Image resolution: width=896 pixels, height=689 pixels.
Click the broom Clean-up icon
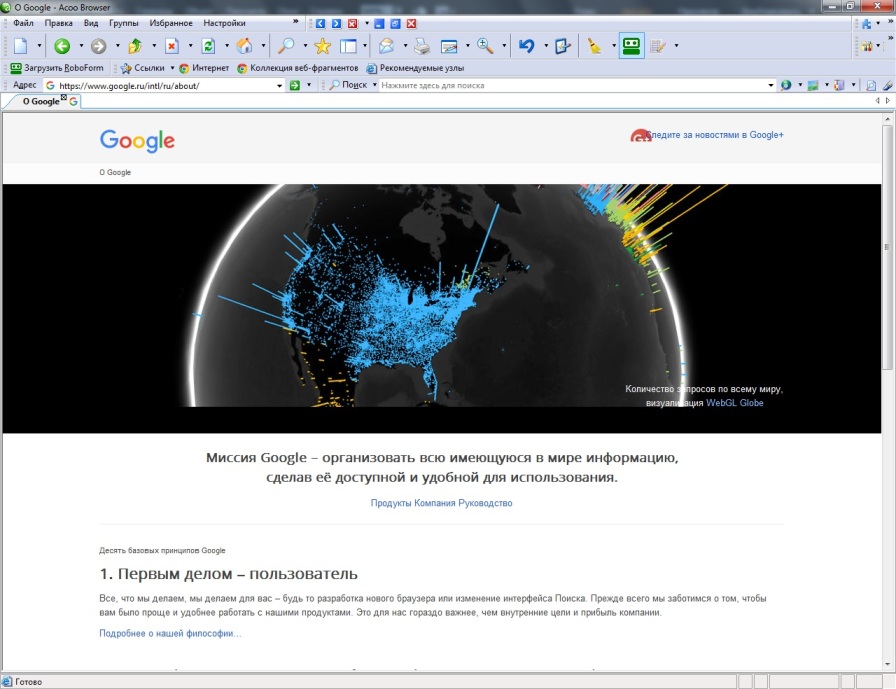pos(594,46)
